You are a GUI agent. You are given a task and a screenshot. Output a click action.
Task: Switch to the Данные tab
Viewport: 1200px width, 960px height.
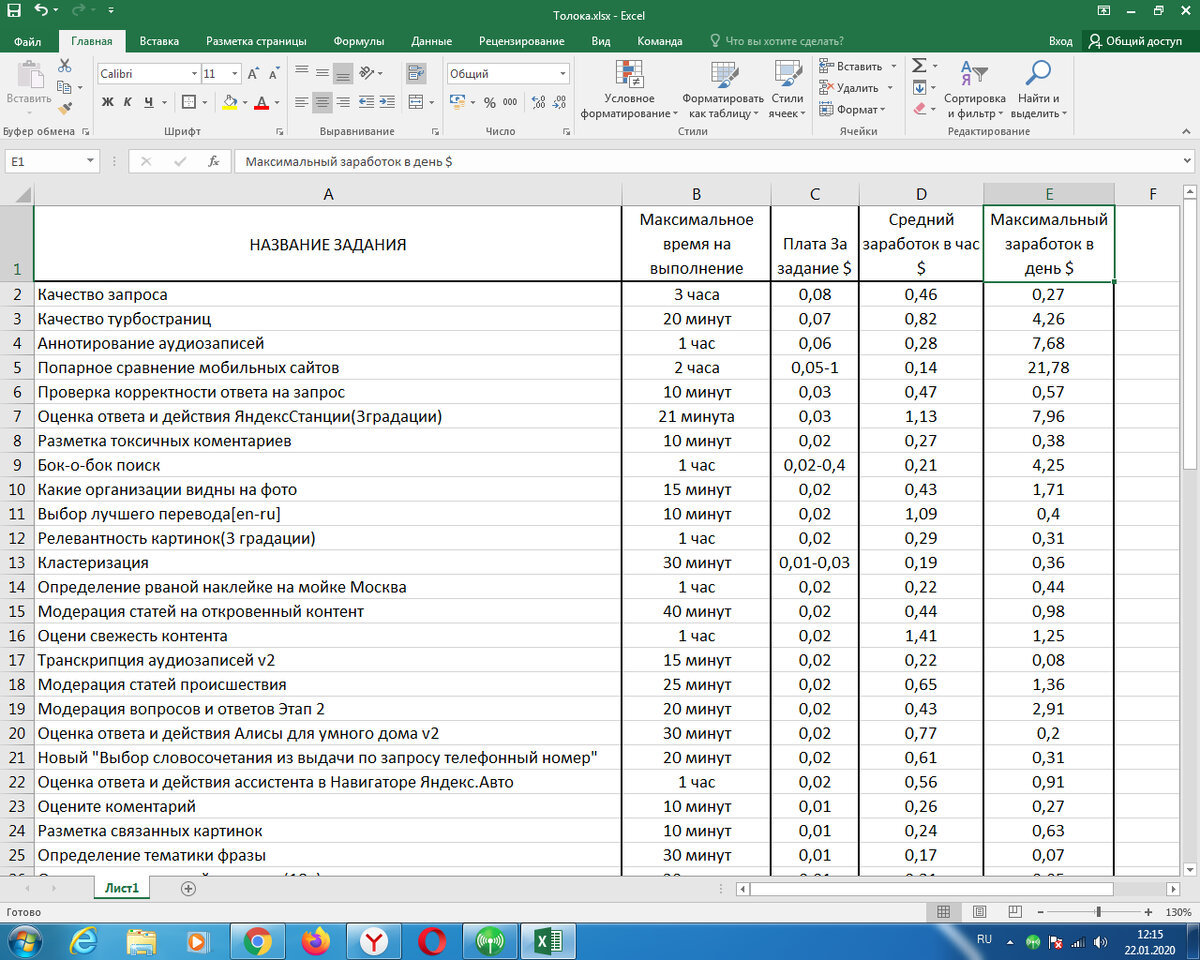(x=431, y=41)
